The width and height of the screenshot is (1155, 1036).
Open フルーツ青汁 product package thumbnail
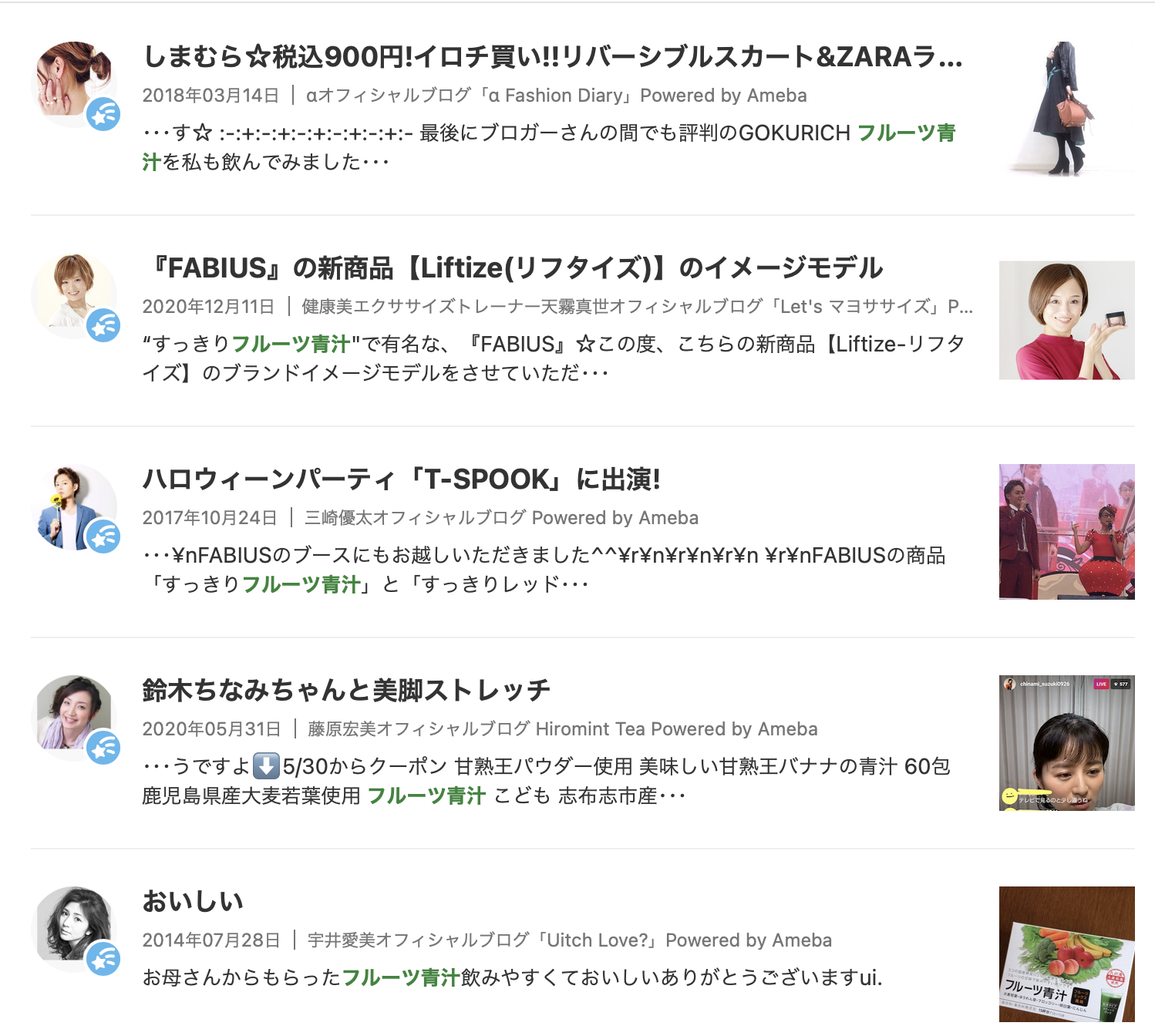coord(1067,954)
